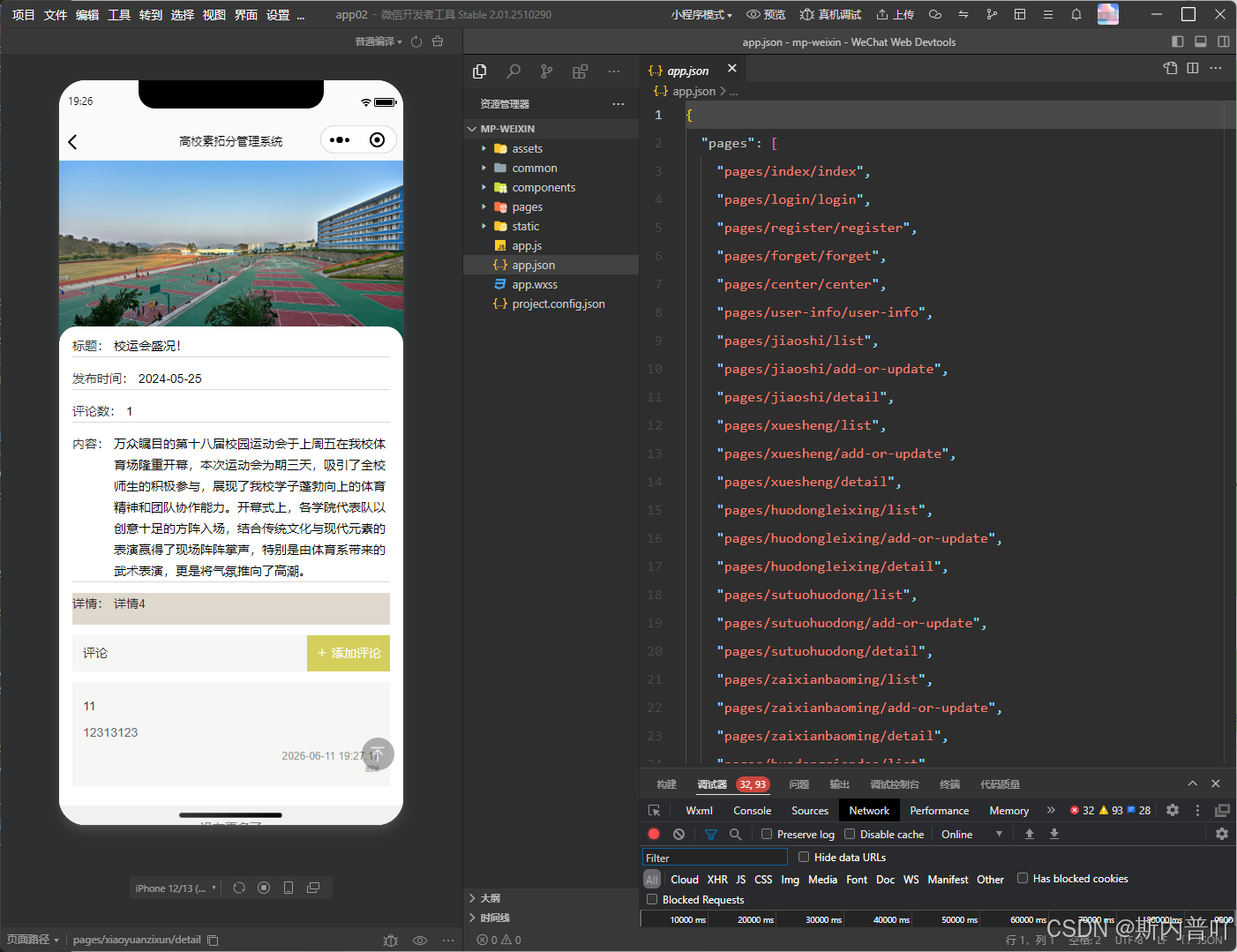Toggle secondary sidebar layout icon
Screen dimensions: 1237x952
(1224, 41)
